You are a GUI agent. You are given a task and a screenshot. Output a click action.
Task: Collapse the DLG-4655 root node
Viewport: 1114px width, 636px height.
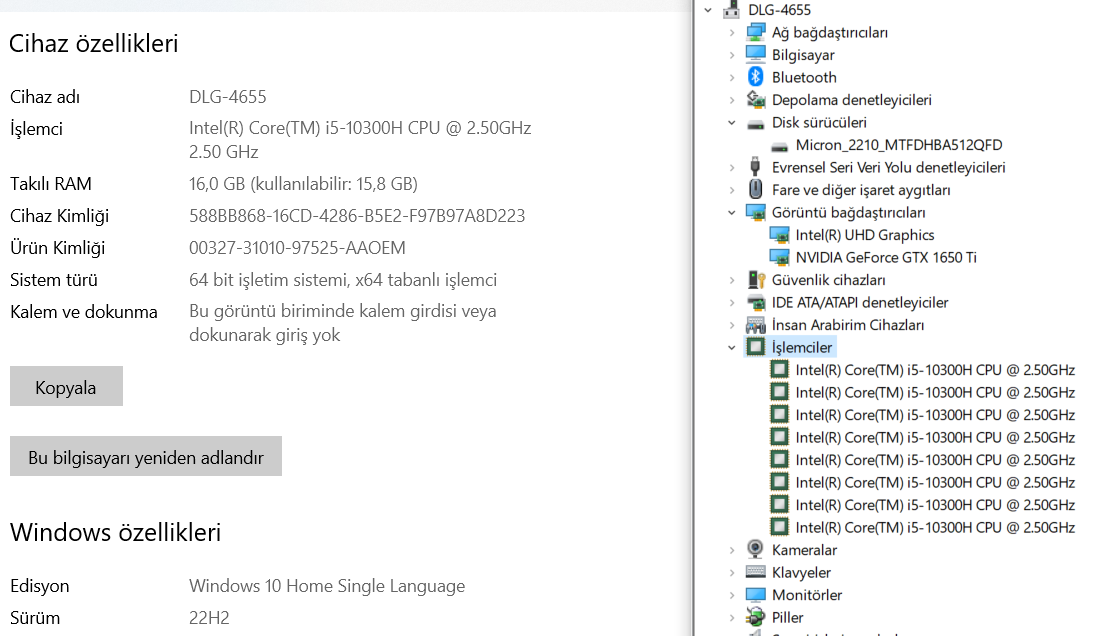[709, 10]
